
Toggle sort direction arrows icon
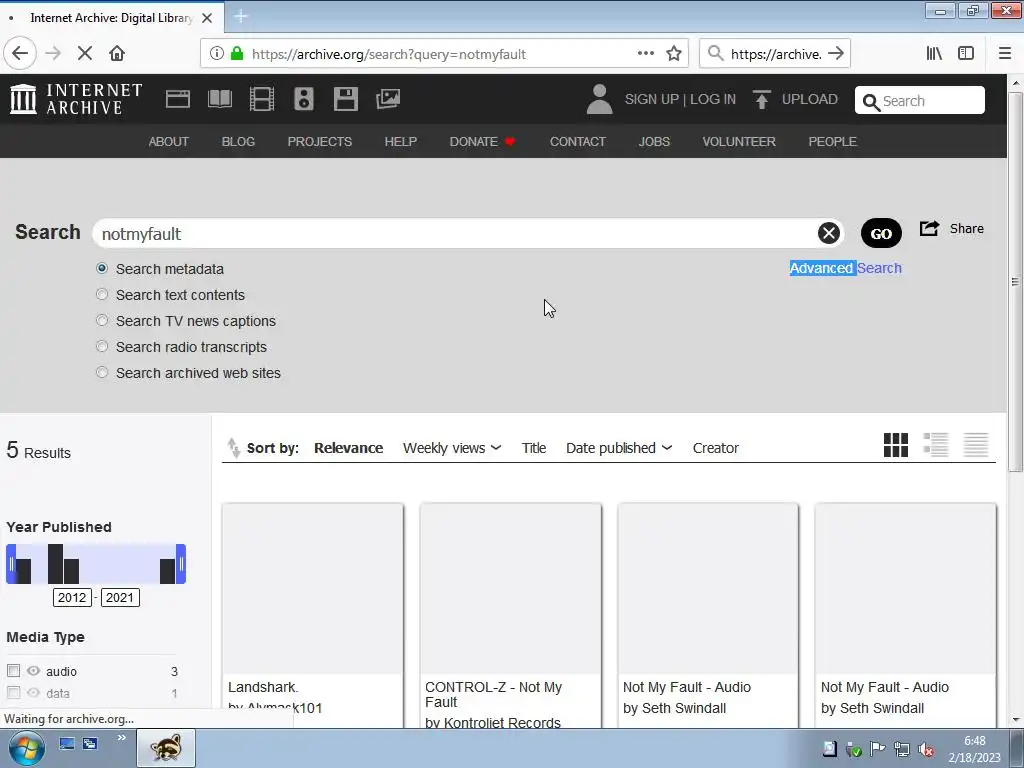point(233,448)
